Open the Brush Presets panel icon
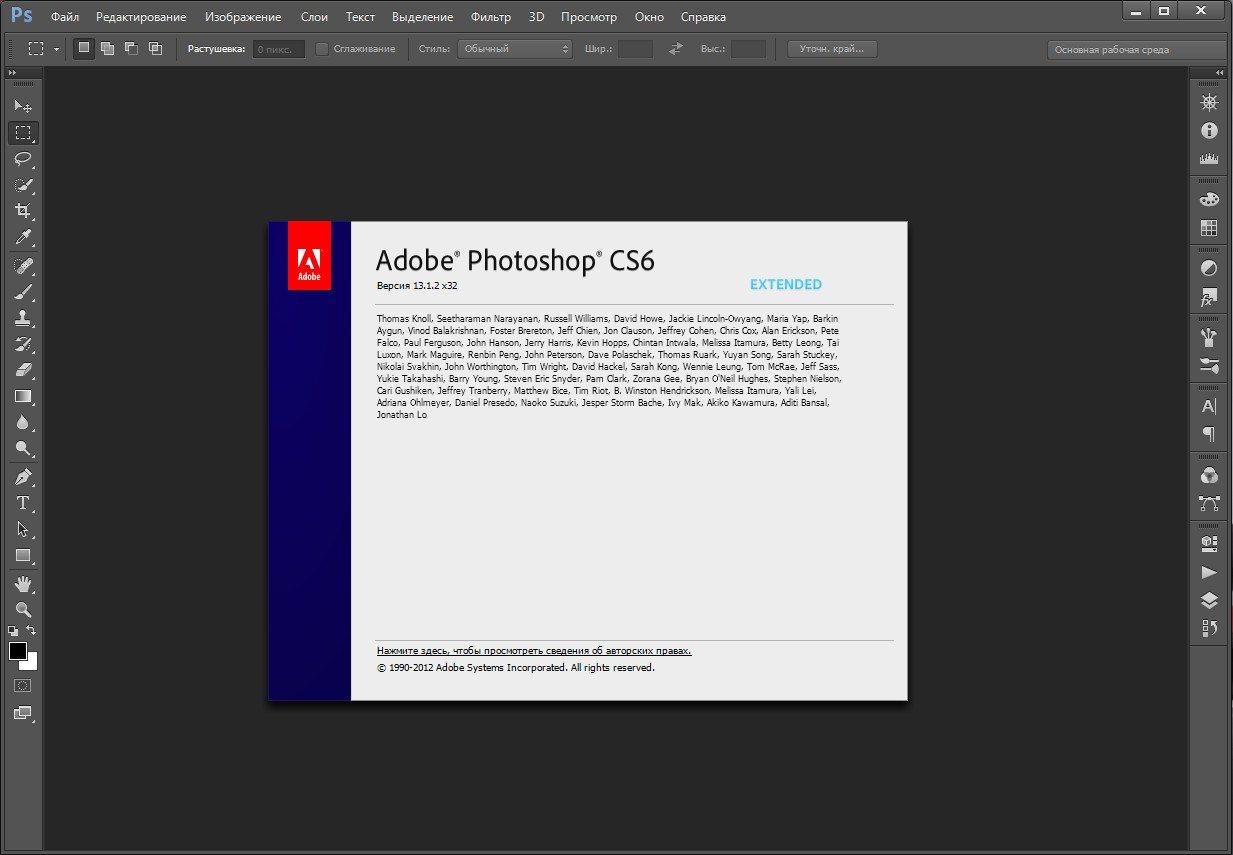 [x=1209, y=365]
